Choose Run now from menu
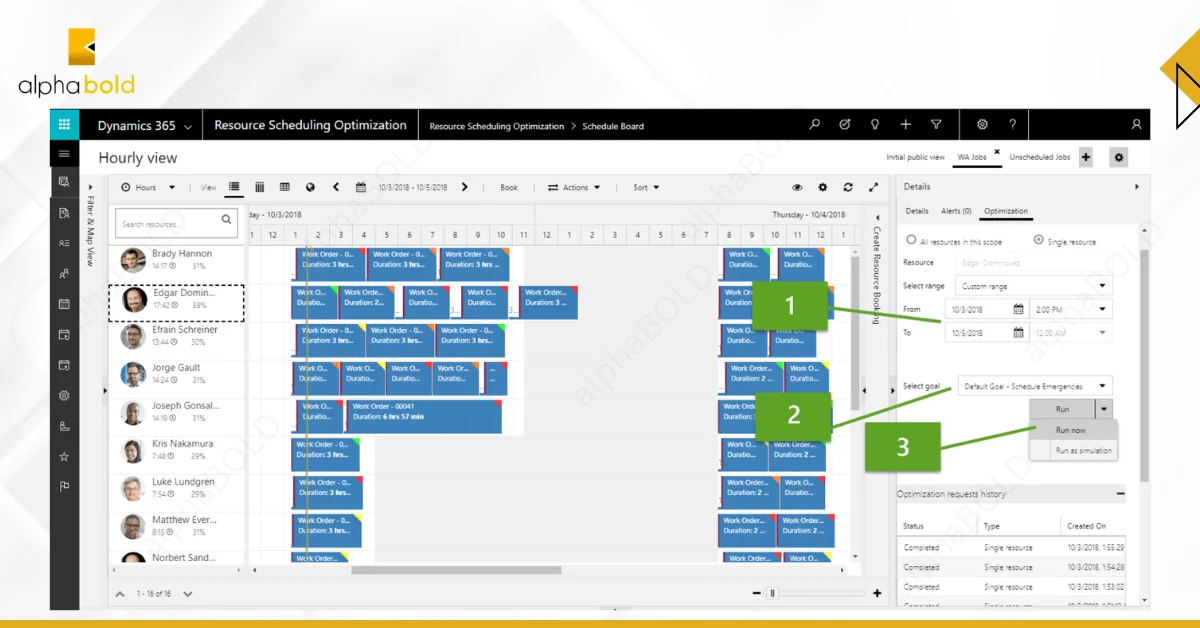The height and width of the screenshot is (628, 1200). 1072,430
